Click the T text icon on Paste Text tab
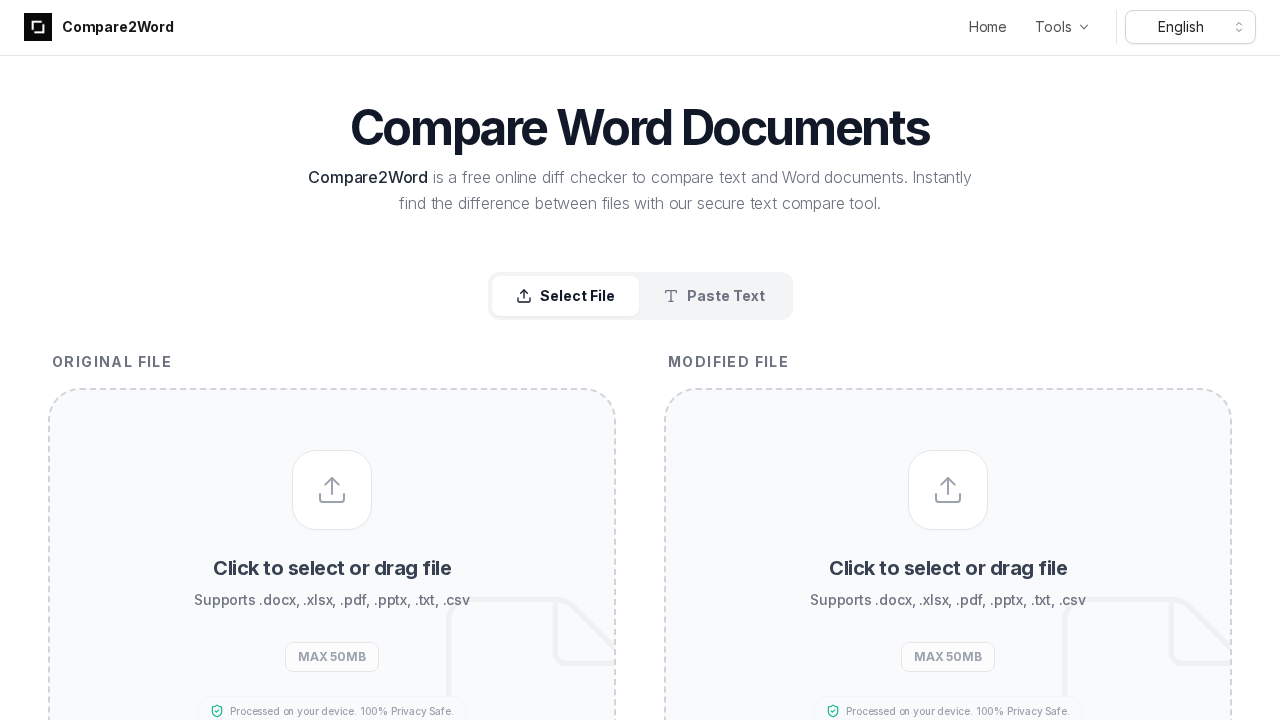The width and height of the screenshot is (1280, 720). (x=671, y=296)
